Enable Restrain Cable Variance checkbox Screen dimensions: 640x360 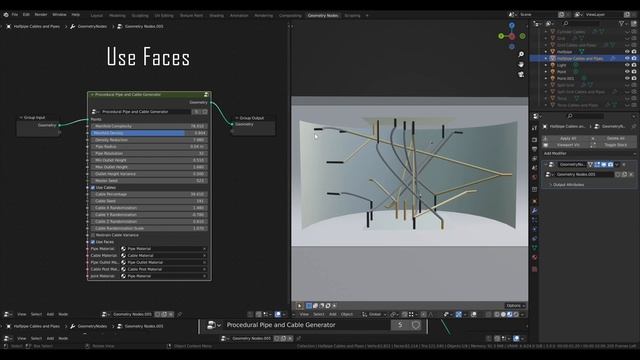pos(93,235)
